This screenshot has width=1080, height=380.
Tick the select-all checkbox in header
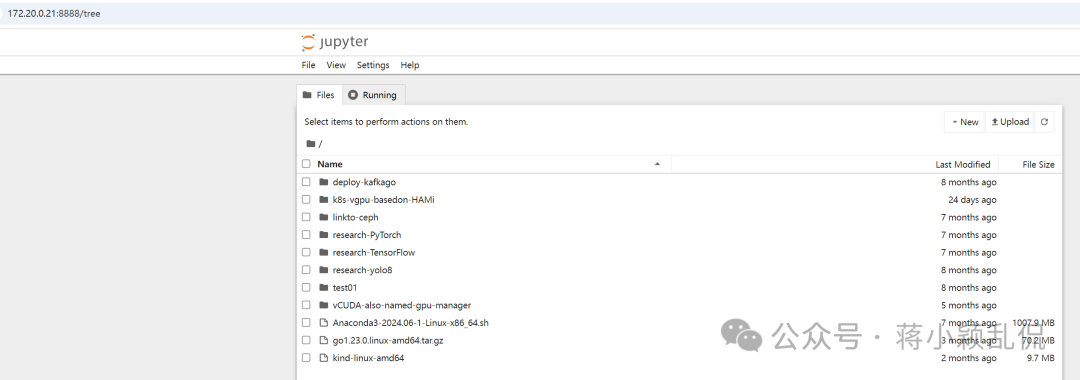[x=306, y=164]
